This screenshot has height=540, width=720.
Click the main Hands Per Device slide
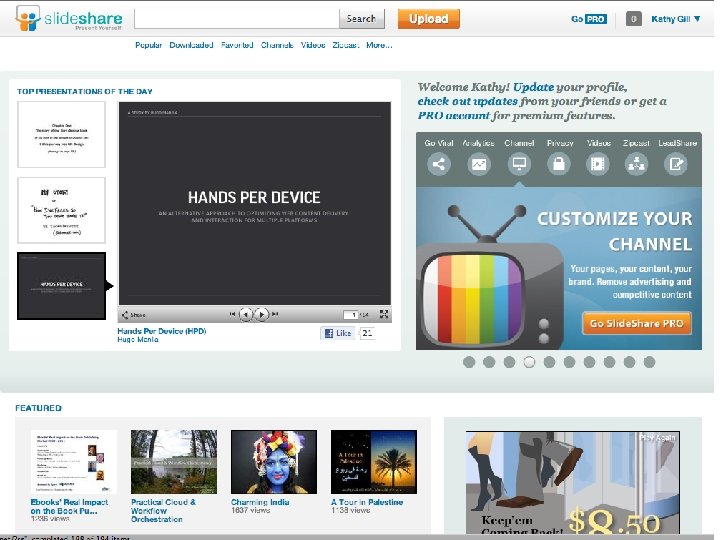tap(255, 203)
